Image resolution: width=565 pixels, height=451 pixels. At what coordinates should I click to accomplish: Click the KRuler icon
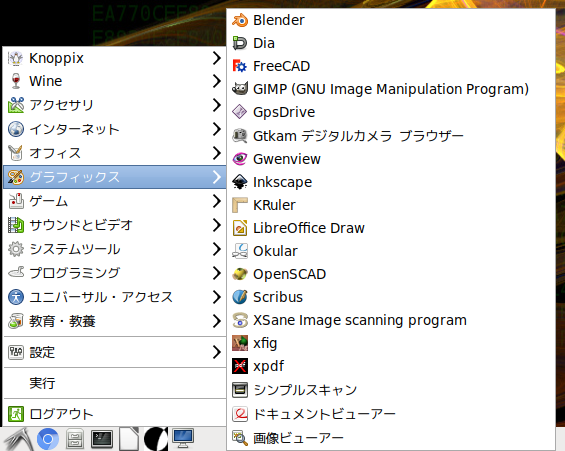(240, 205)
